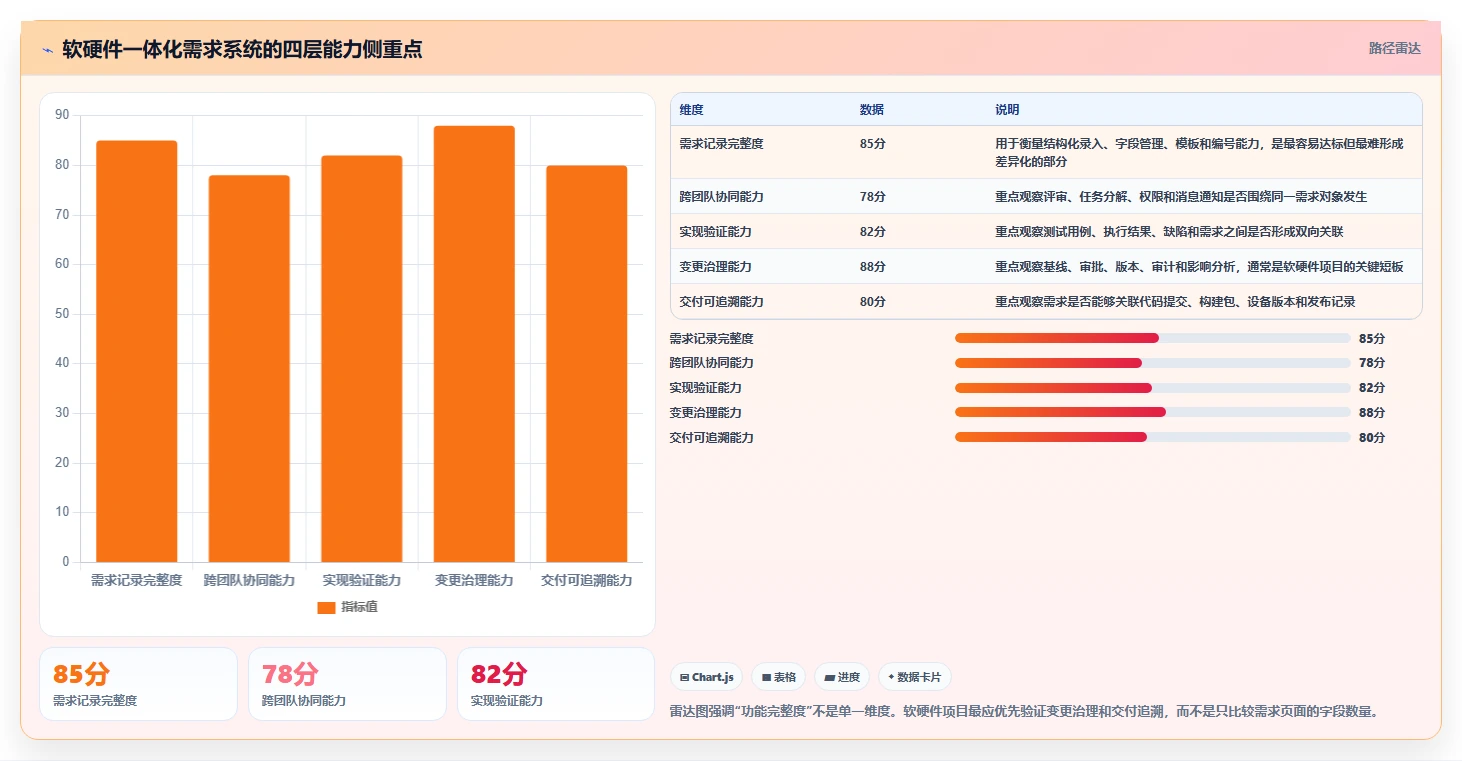
Task: Click the 交付可追溯能力 bar in the chart
Action: 586,364
